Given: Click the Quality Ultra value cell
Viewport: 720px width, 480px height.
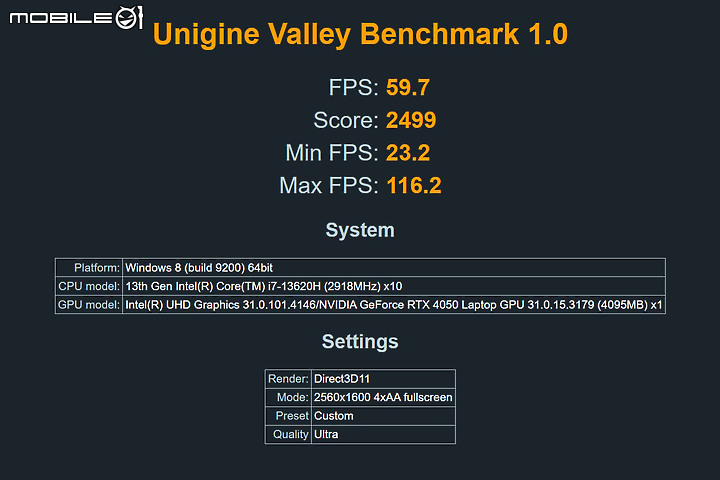Looking at the screenshot, I should click(x=383, y=434).
